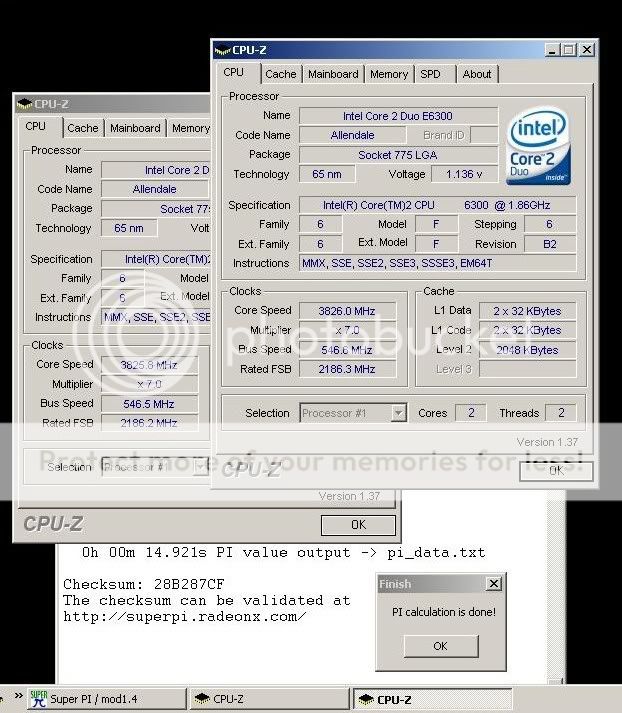Click the Cores count field
The image size is (622, 713).
point(471,413)
